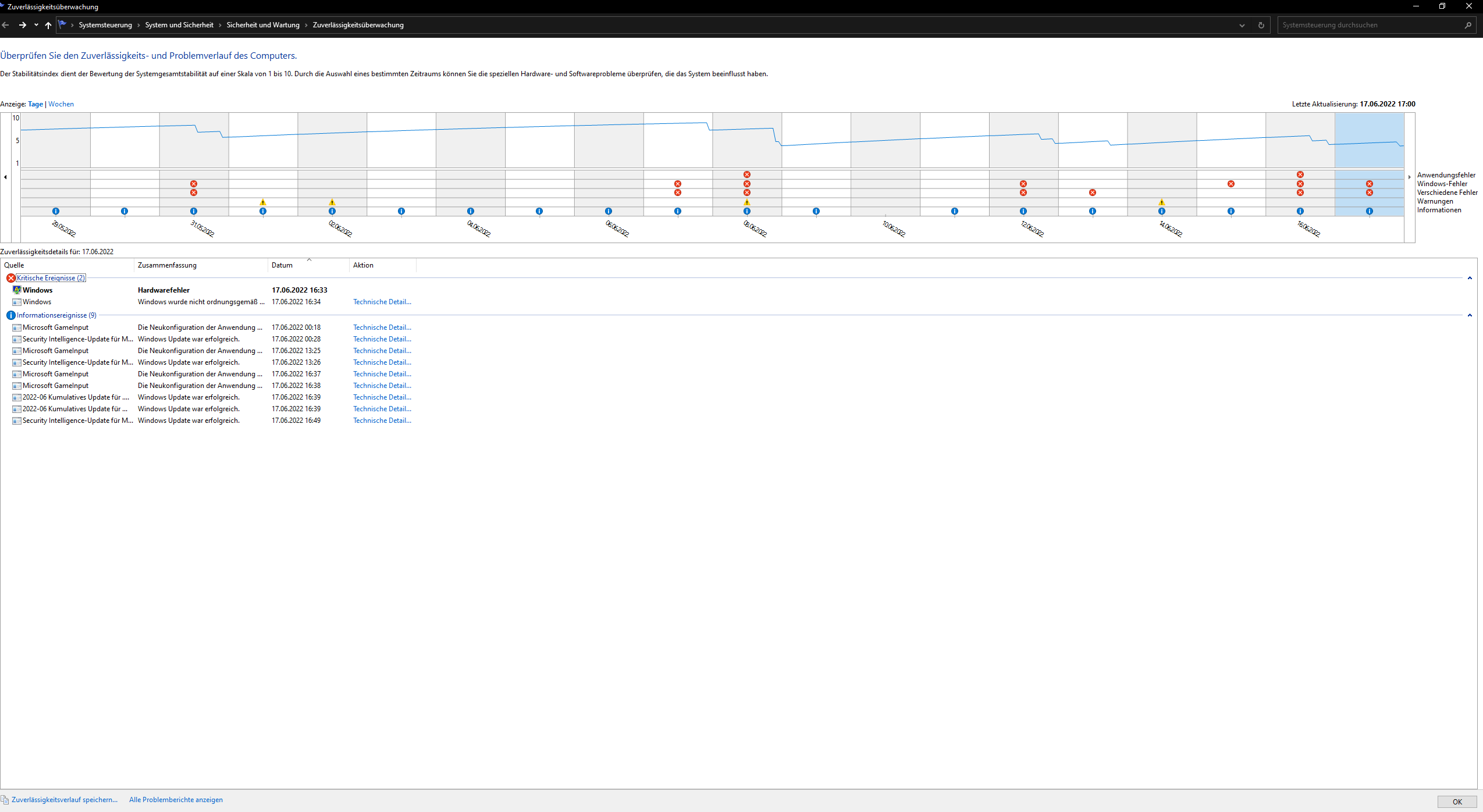Sort by the Datum column header

pyautogui.click(x=282, y=265)
